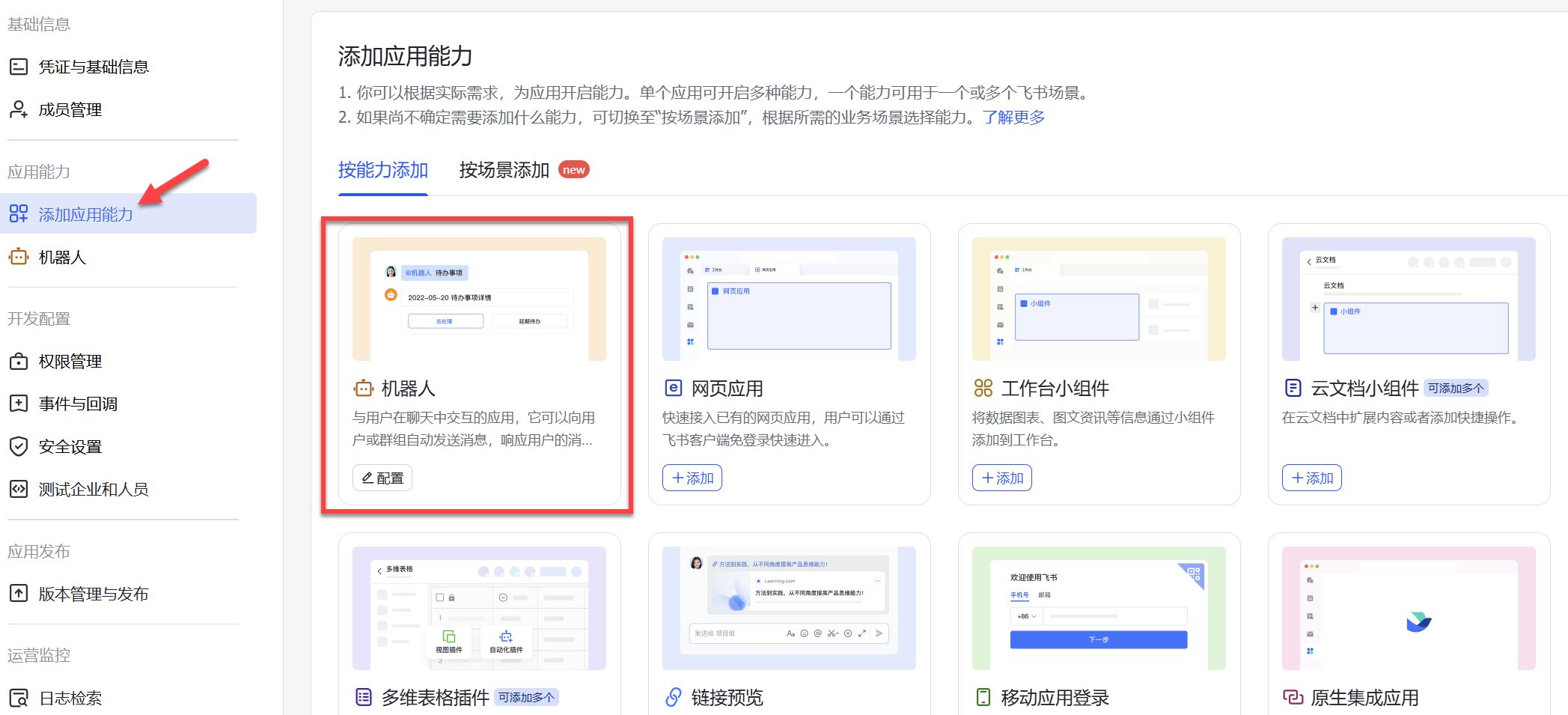Click the 原生集成应用 preview image
Screen dimensions: 1568x715
point(1409,608)
